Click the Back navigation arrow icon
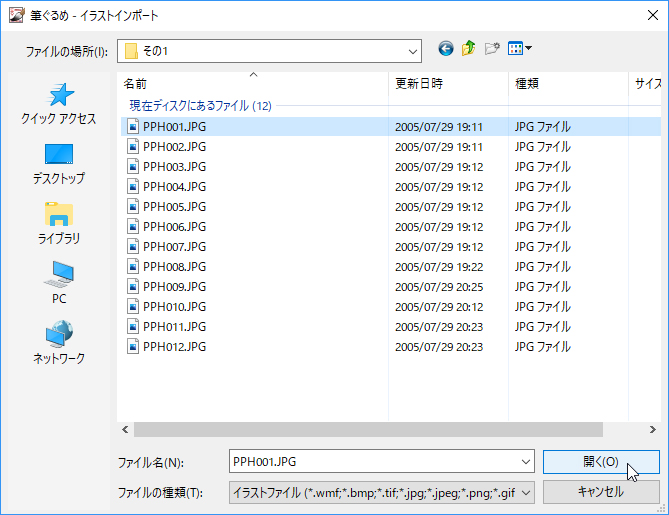Screen dimensions: 669x515 click(x=446, y=49)
